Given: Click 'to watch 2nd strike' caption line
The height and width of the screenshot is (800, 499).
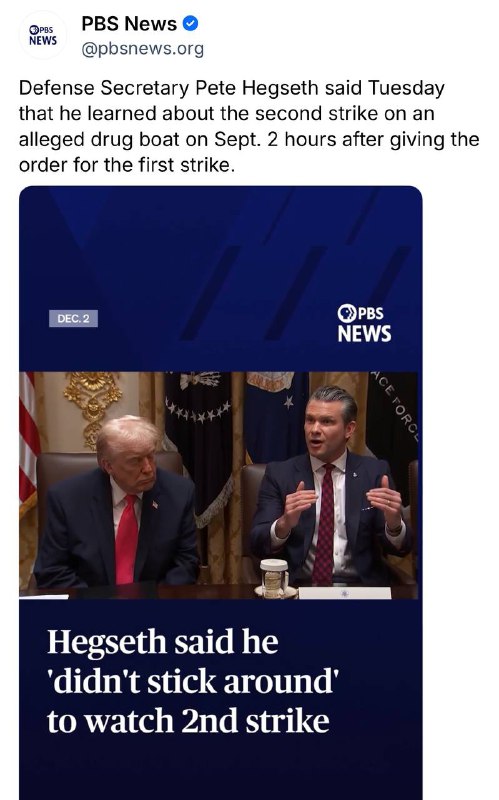Looking at the screenshot, I should [188, 721].
